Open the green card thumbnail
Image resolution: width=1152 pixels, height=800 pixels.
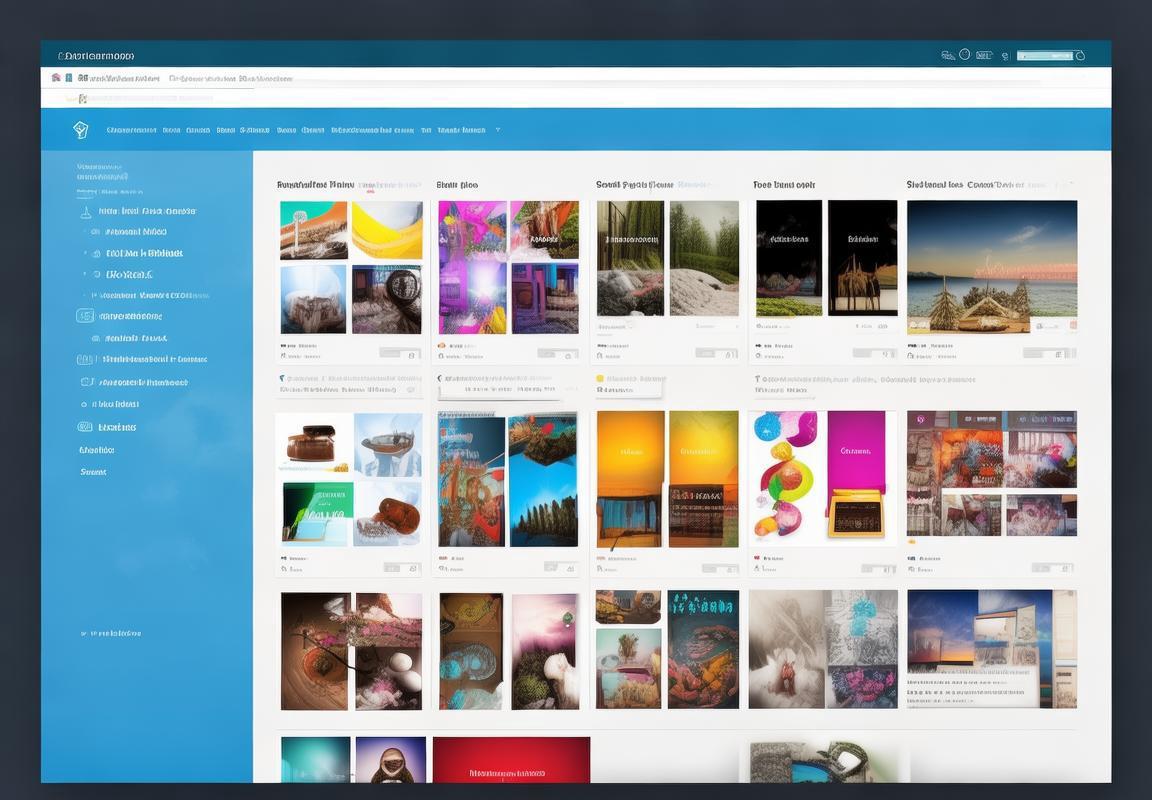(x=317, y=513)
